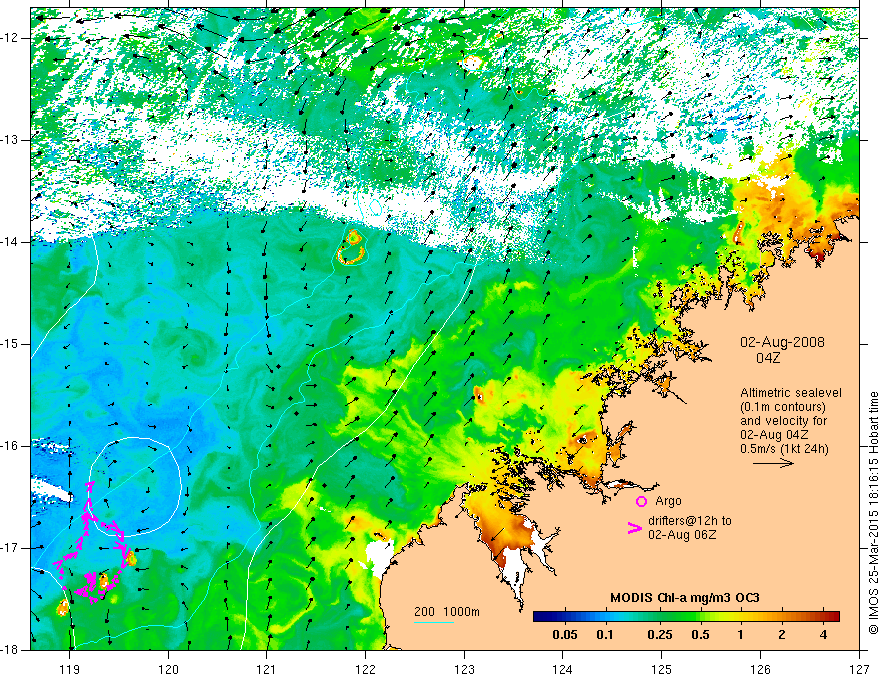Click the latitude axis label '-16'

tap(10, 446)
